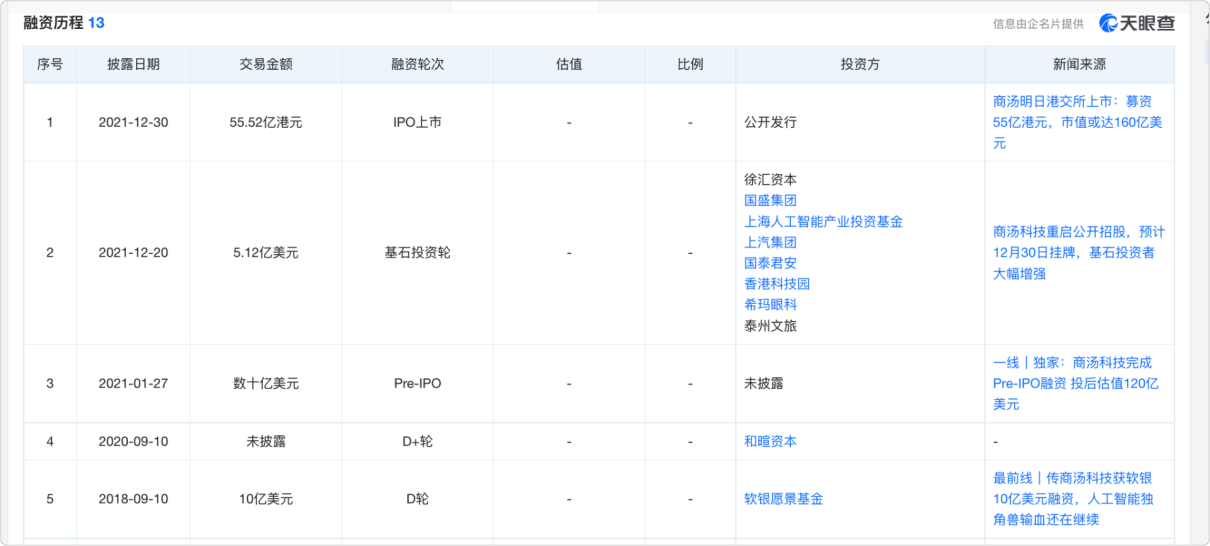Click the 估值 column header
Screen dimensions: 1210x546
tap(569, 64)
